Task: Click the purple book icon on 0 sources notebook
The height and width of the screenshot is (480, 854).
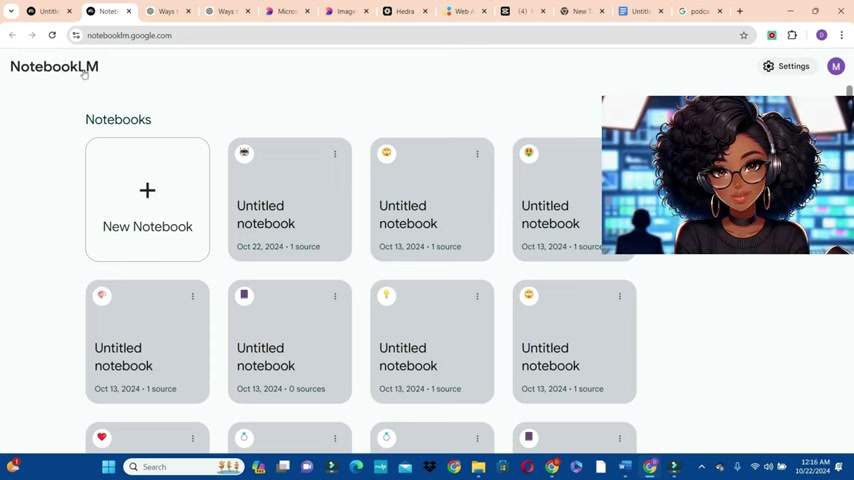Action: pos(245,295)
